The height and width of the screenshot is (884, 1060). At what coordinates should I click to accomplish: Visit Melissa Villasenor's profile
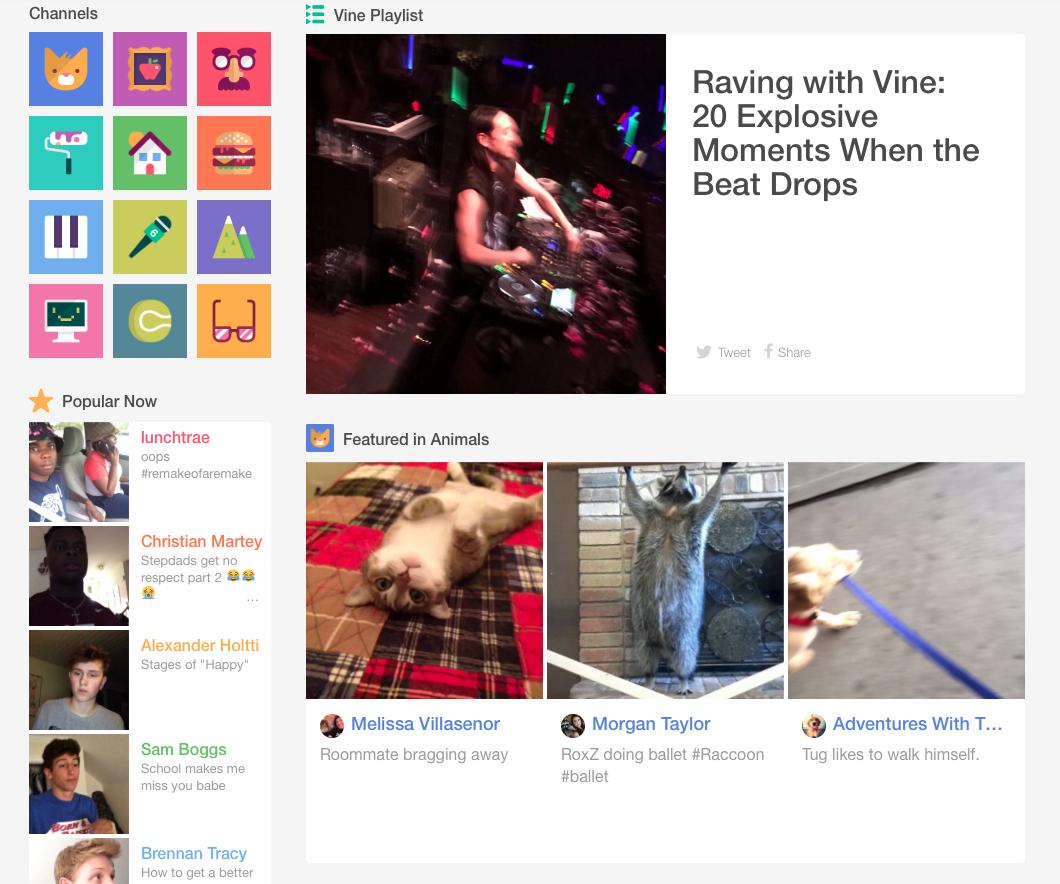coord(425,724)
